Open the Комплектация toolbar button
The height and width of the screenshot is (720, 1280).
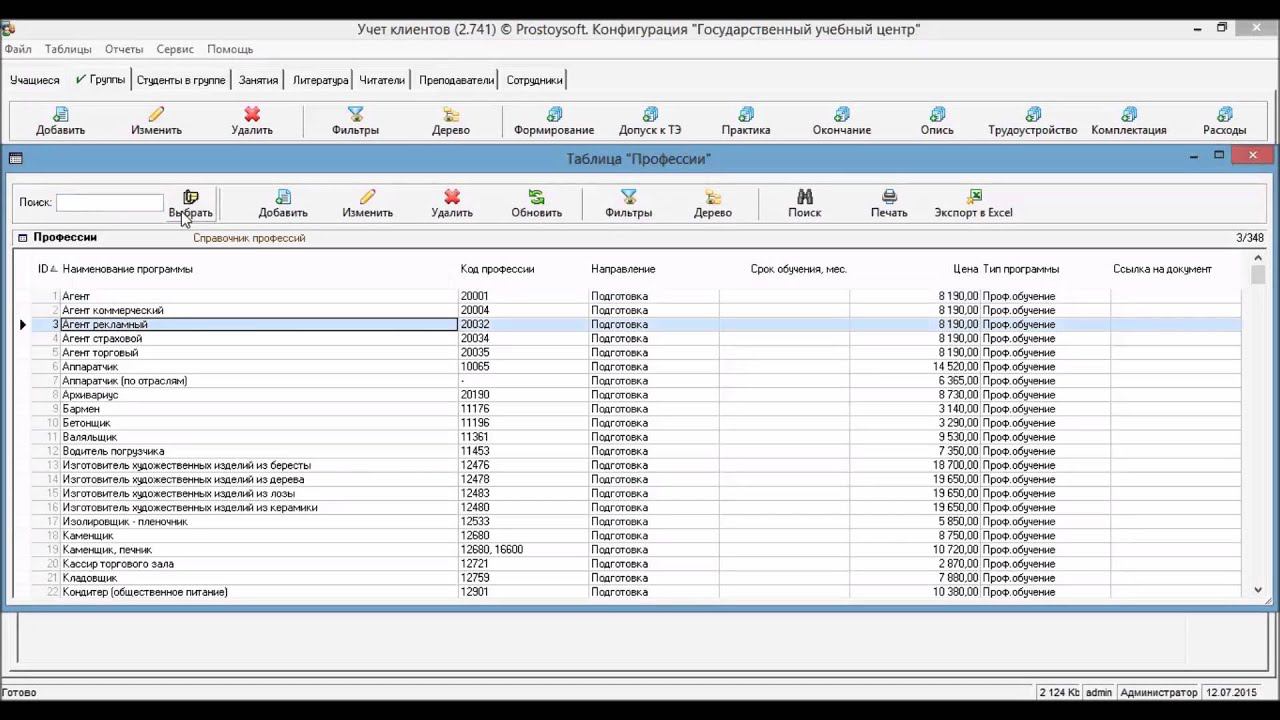pos(1129,121)
